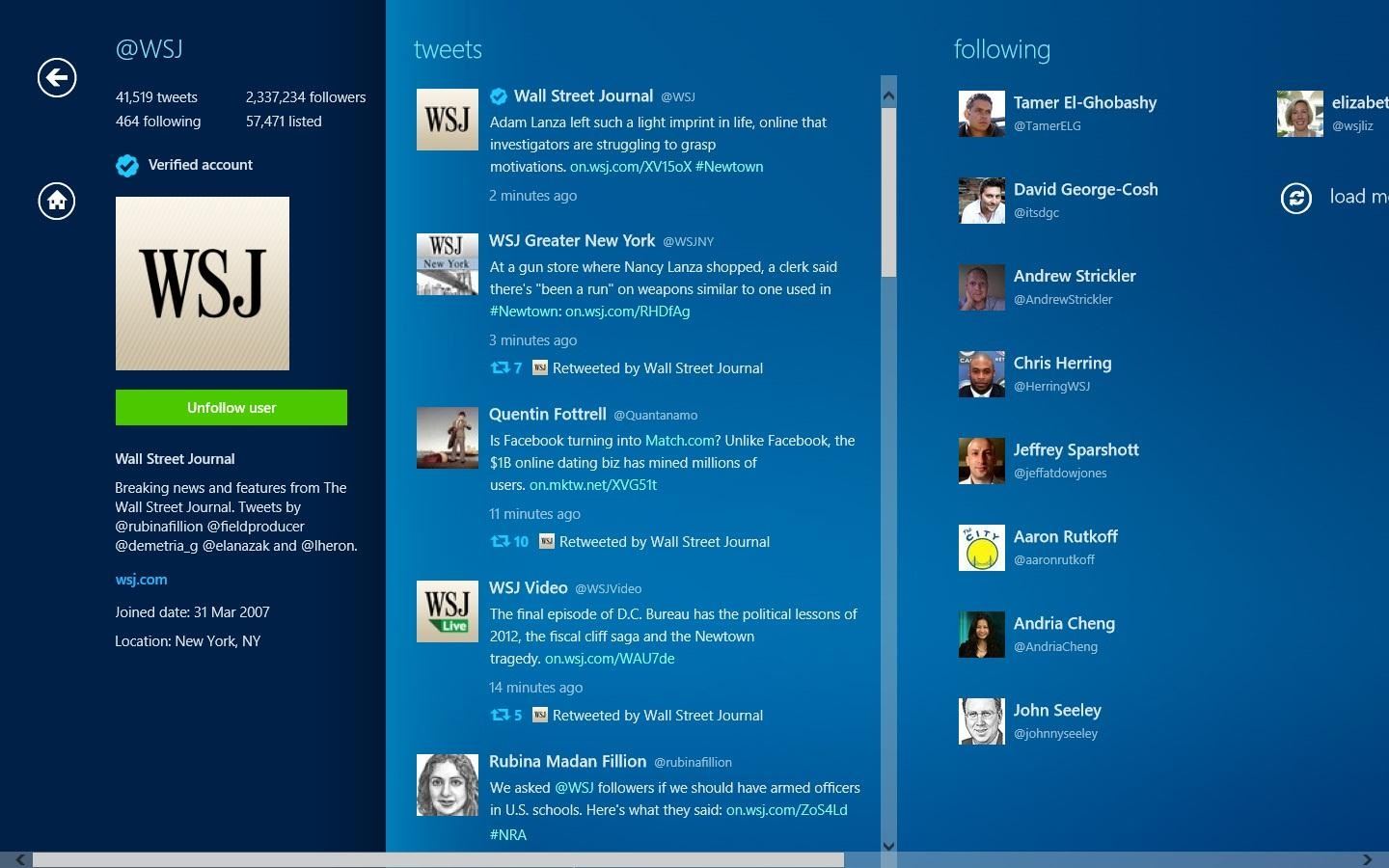The image size is (1389, 868).
Task: Click the WSJ Video author name
Action: click(x=528, y=587)
